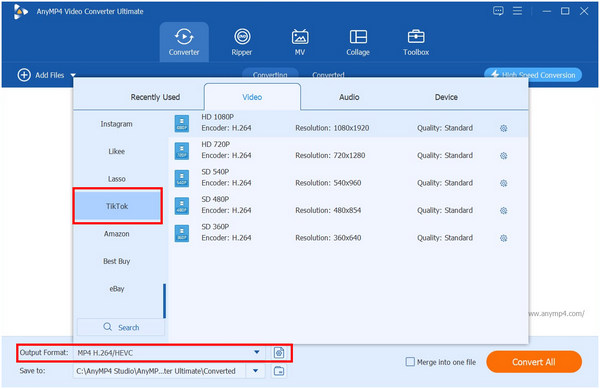Click the Resolution: 720x1280 text
The width and height of the screenshot is (600, 389).
[x=330, y=156]
